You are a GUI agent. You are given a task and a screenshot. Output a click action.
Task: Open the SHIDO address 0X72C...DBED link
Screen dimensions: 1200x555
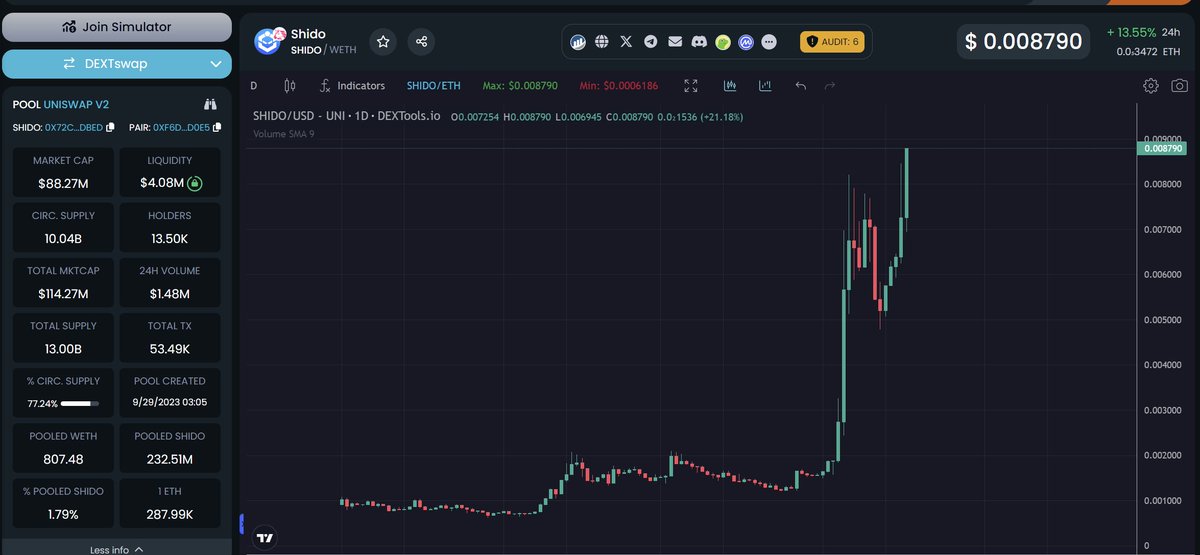click(x=75, y=127)
